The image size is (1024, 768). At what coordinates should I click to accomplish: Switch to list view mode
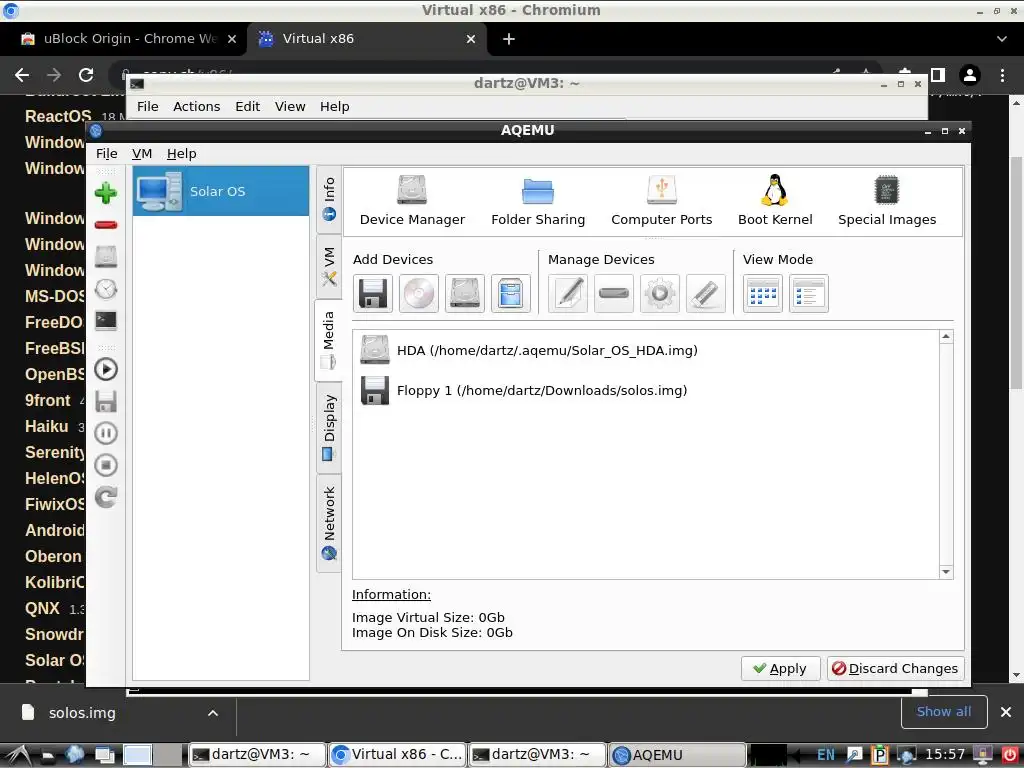click(x=808, y=294)
